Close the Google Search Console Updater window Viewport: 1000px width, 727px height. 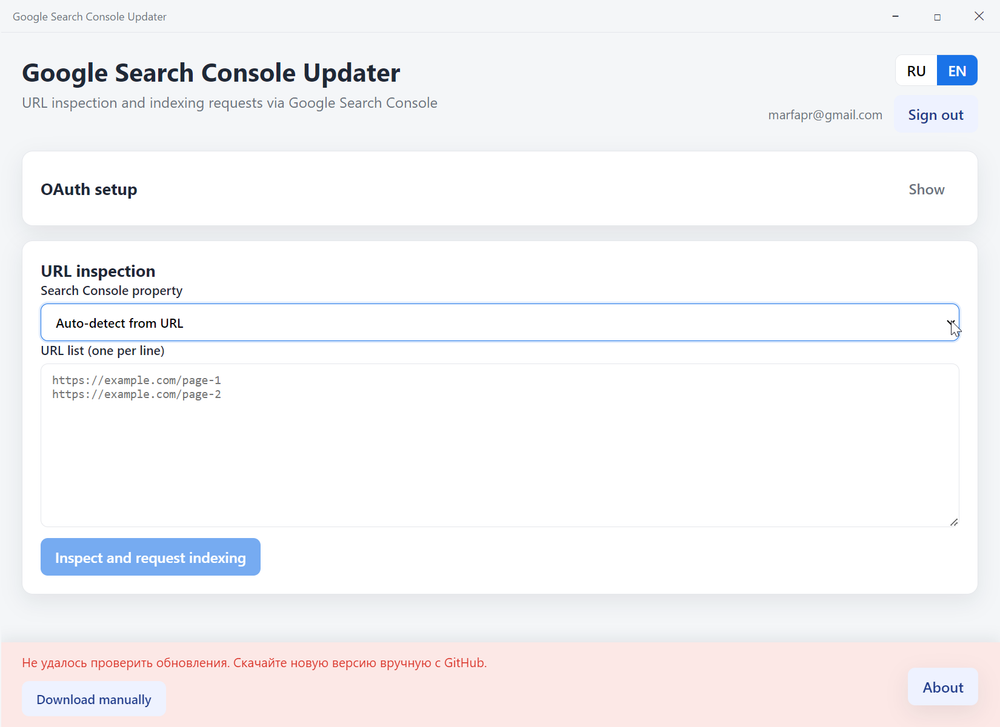click(979, 17)
